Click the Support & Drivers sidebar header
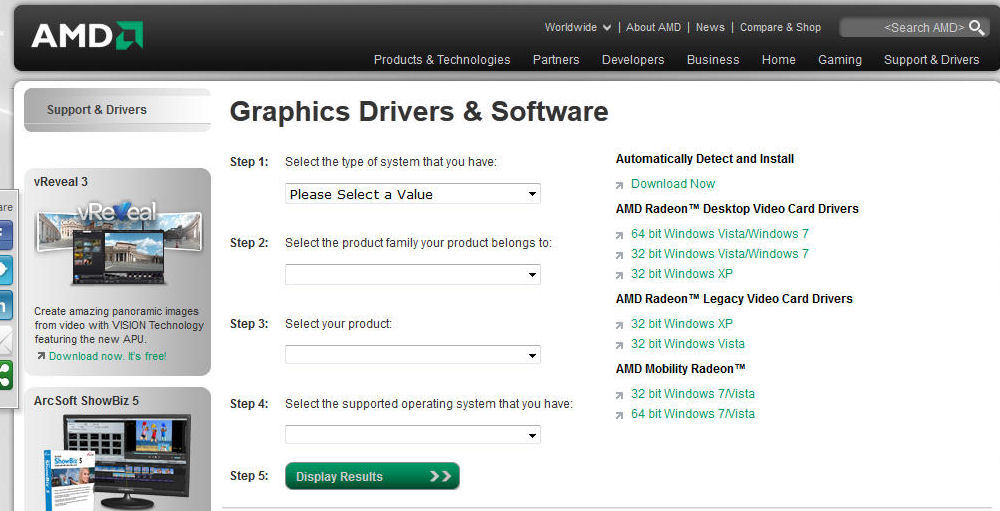This screenshot has height=511, width=1000. [x=117, y=110]
